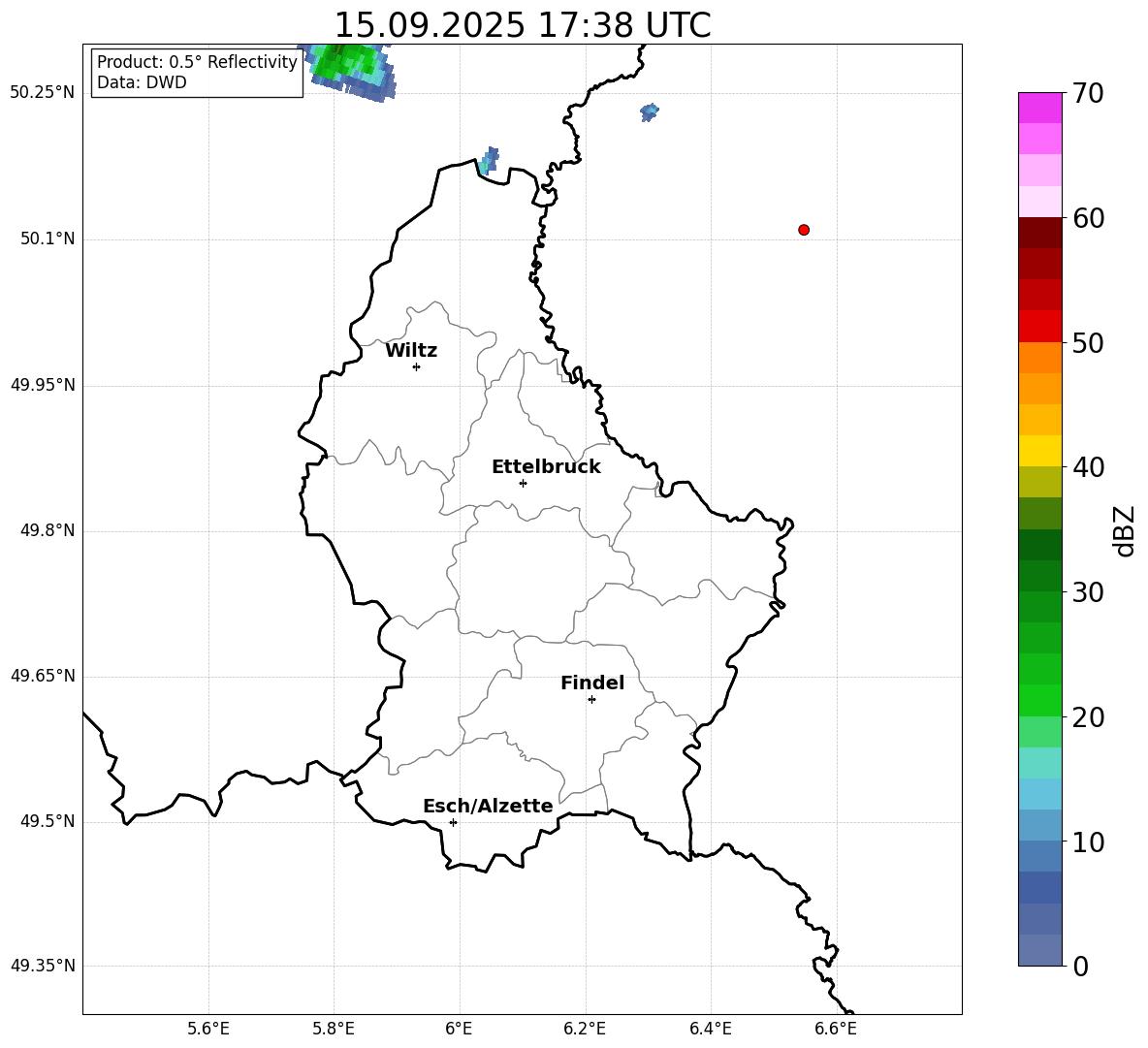Click the 5.8°E longitude label
This screenshot has width=1148, height=1048.
tap(334, 1029)
